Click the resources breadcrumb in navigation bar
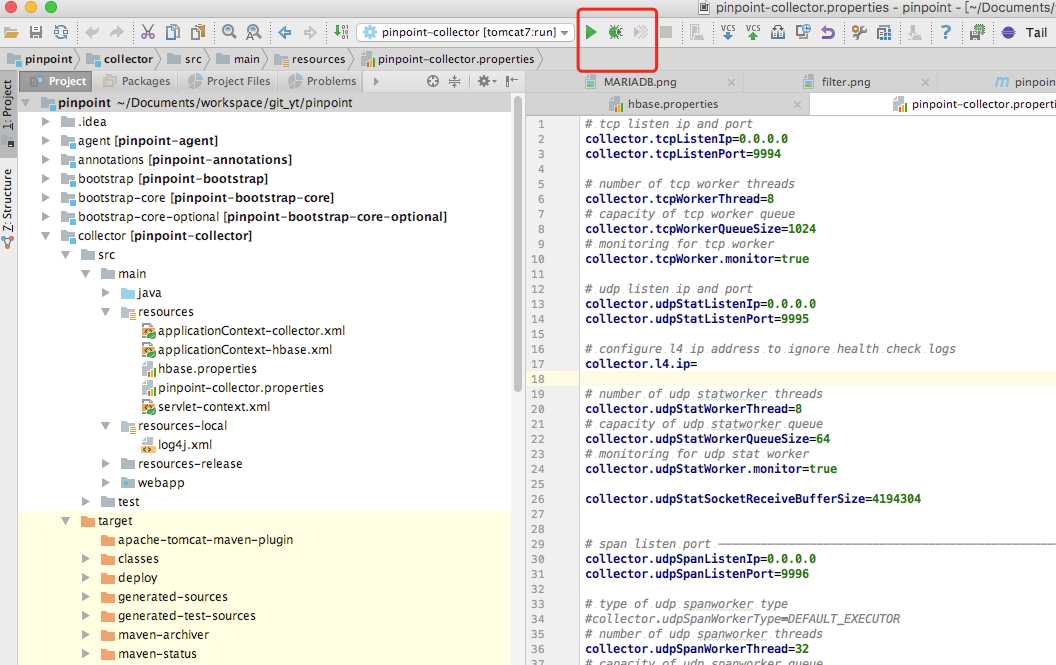Image resolution: width=1056 pixels, height=665 pixels. pos(310,59)
